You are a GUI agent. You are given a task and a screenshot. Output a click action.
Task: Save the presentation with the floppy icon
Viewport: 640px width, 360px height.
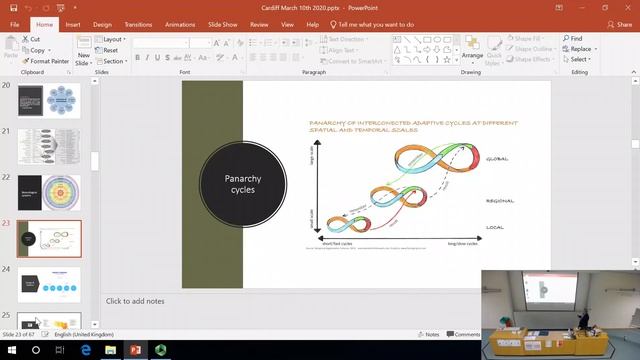13,8
